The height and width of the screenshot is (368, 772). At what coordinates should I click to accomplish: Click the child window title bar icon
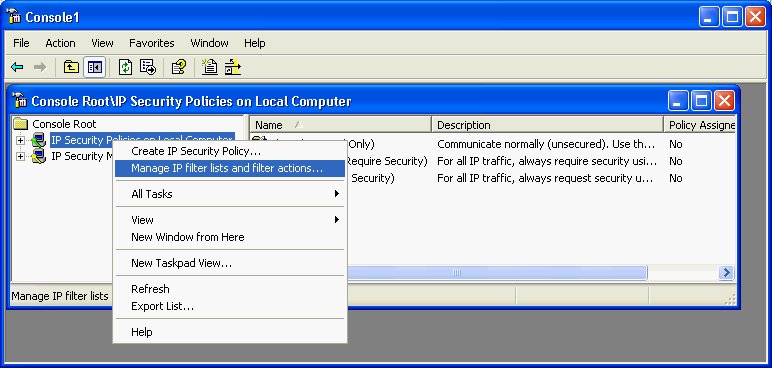[x=20, y=100]
